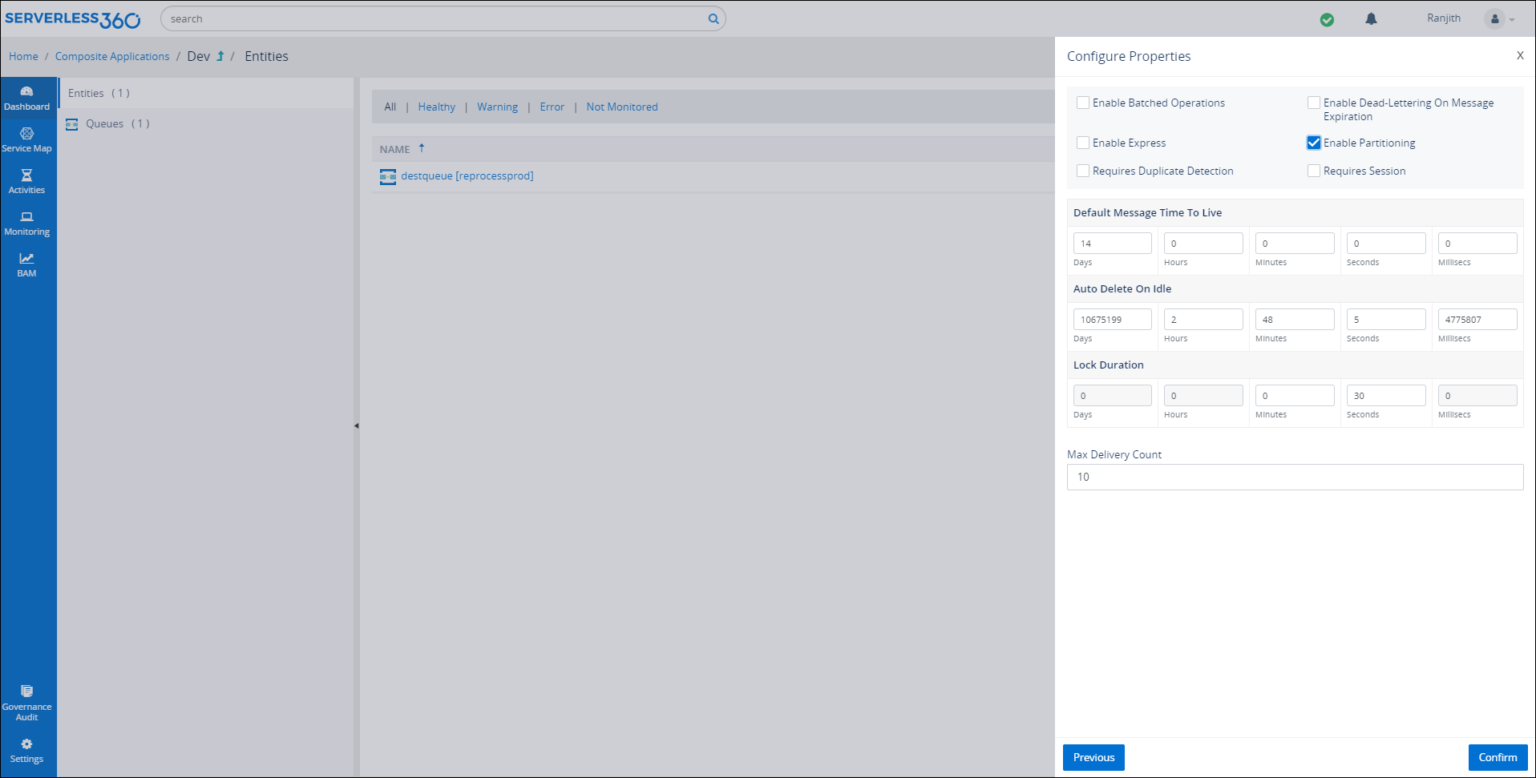Viewport: 1536px width, 778px height.
Task: Switch to the Warning filter tab
Action: point(497,106)
